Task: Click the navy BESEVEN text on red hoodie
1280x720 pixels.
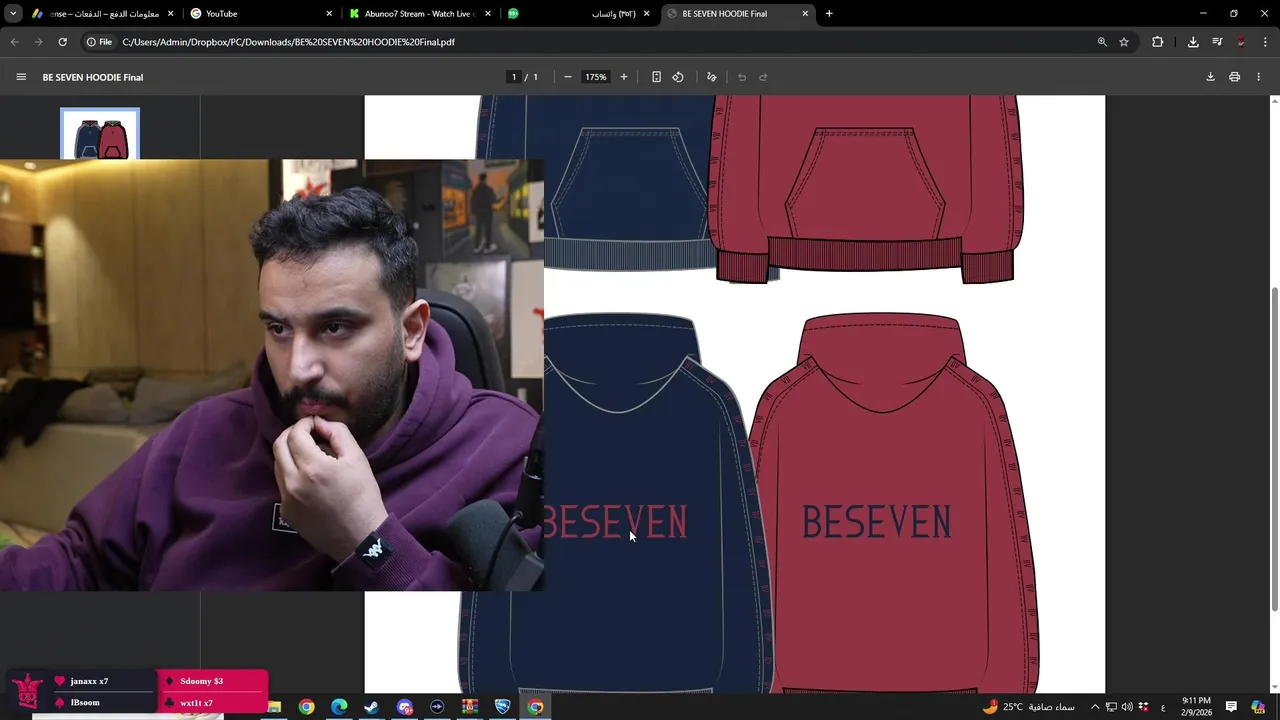Action: [x=876, y=522]
